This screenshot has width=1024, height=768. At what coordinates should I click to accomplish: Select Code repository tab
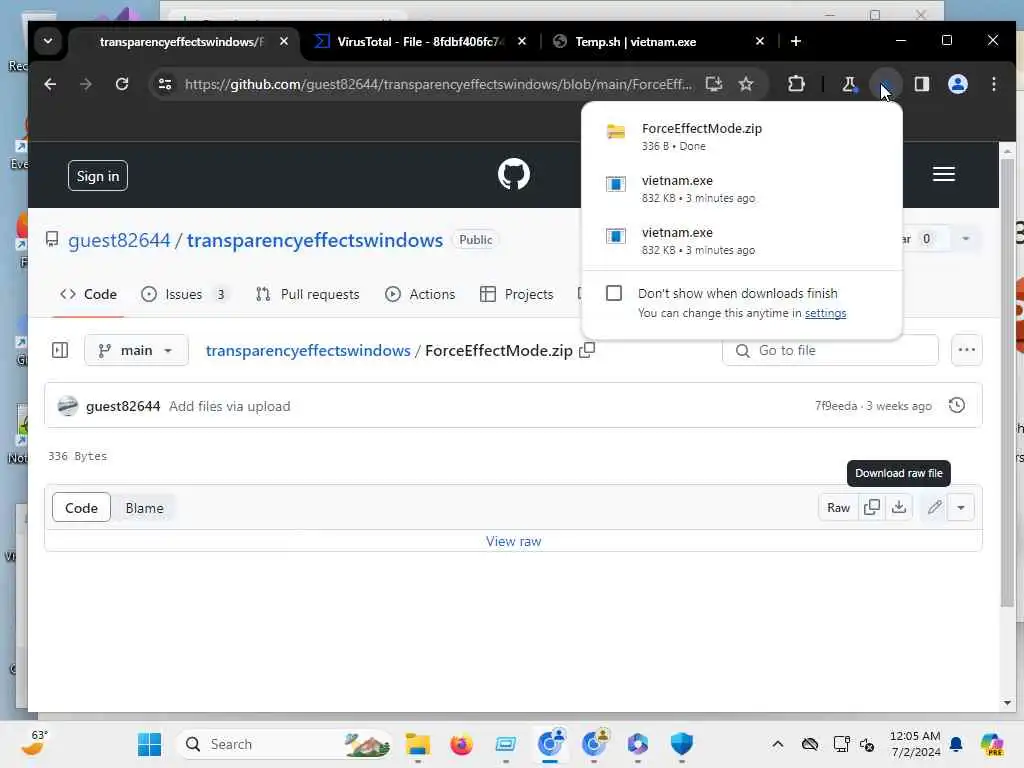tap(88, 295)
